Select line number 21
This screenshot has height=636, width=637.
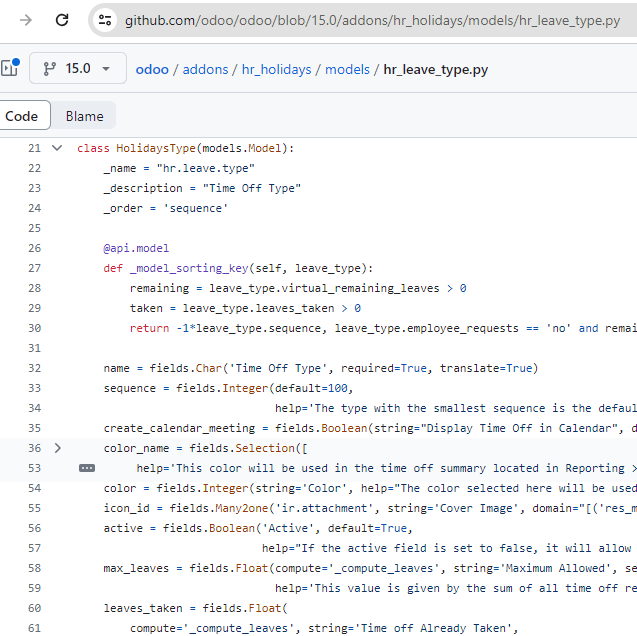pos(35,148)
